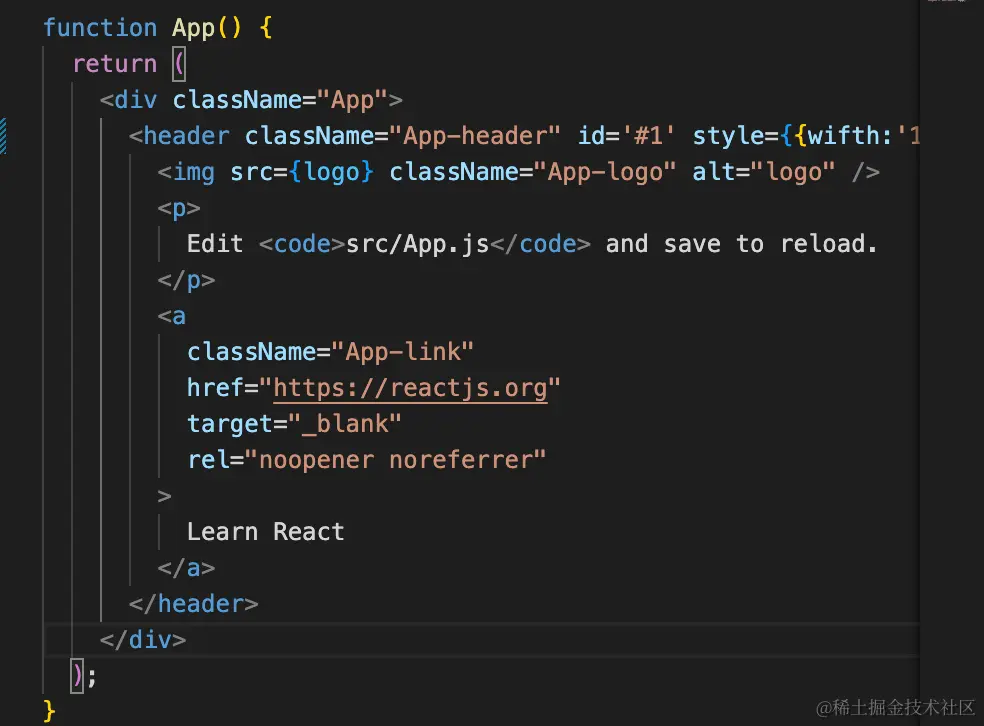
Task: Click the id='#1' attribute
Action: pyautogui.click(x=626, y=136)
